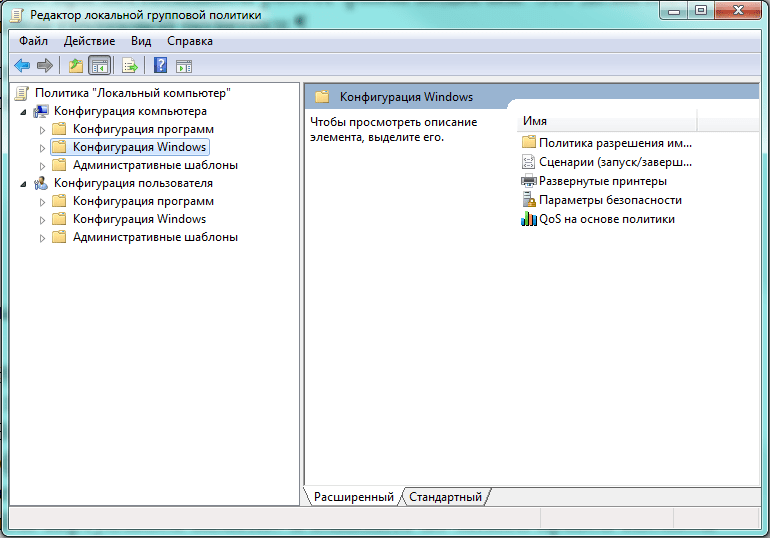Minimize the group policy editor window

(x=674, y=10)
